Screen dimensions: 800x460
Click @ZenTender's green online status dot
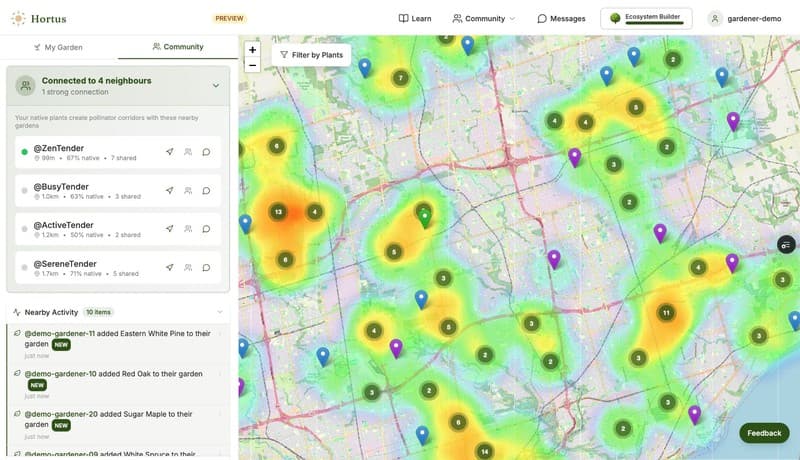click(24, 152)
